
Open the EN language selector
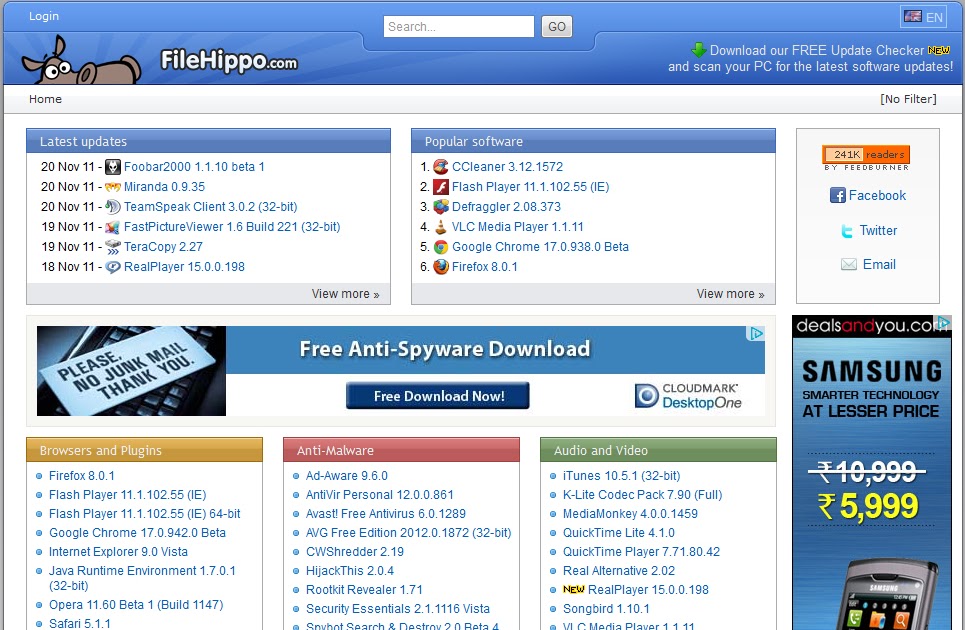[924, 17]
